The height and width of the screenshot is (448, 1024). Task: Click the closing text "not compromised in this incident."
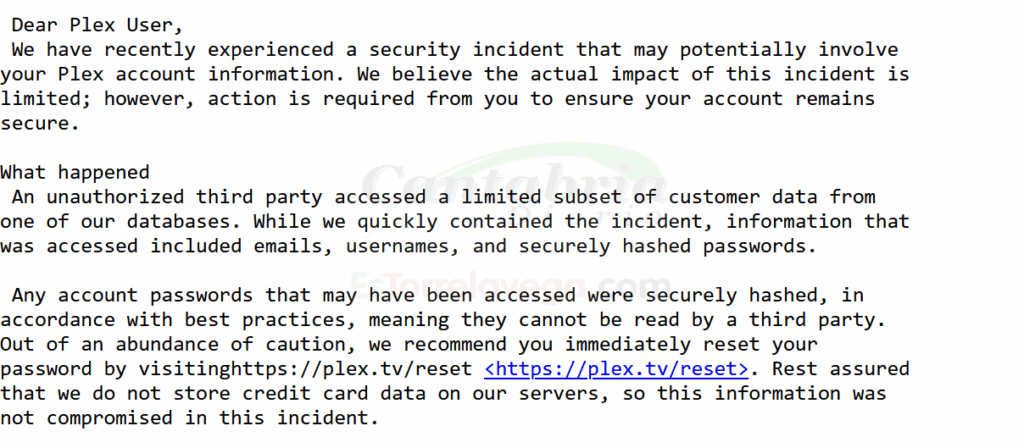coord(190,418)
